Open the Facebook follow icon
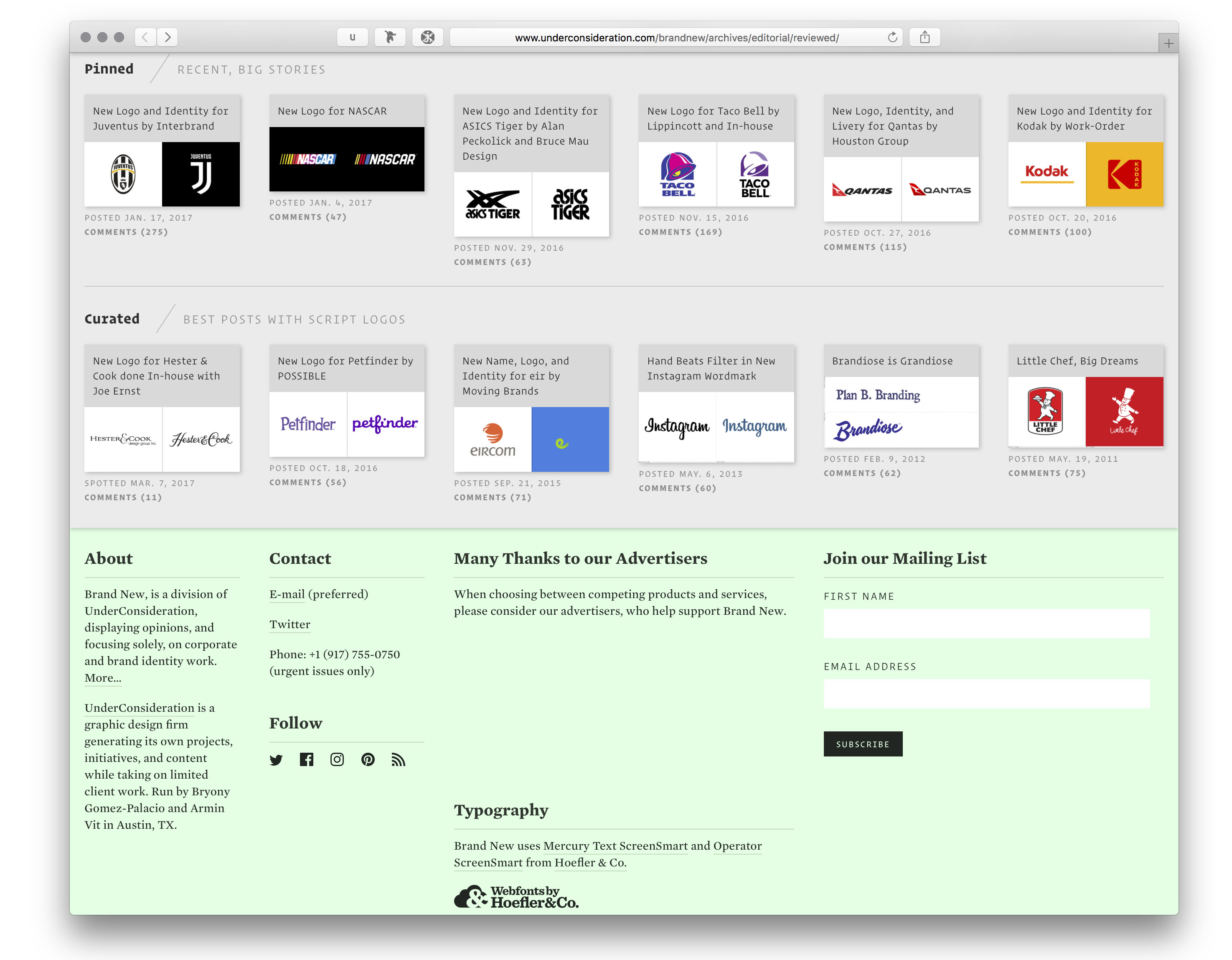Screen dimensions: 1232x960 coord(306,760)
